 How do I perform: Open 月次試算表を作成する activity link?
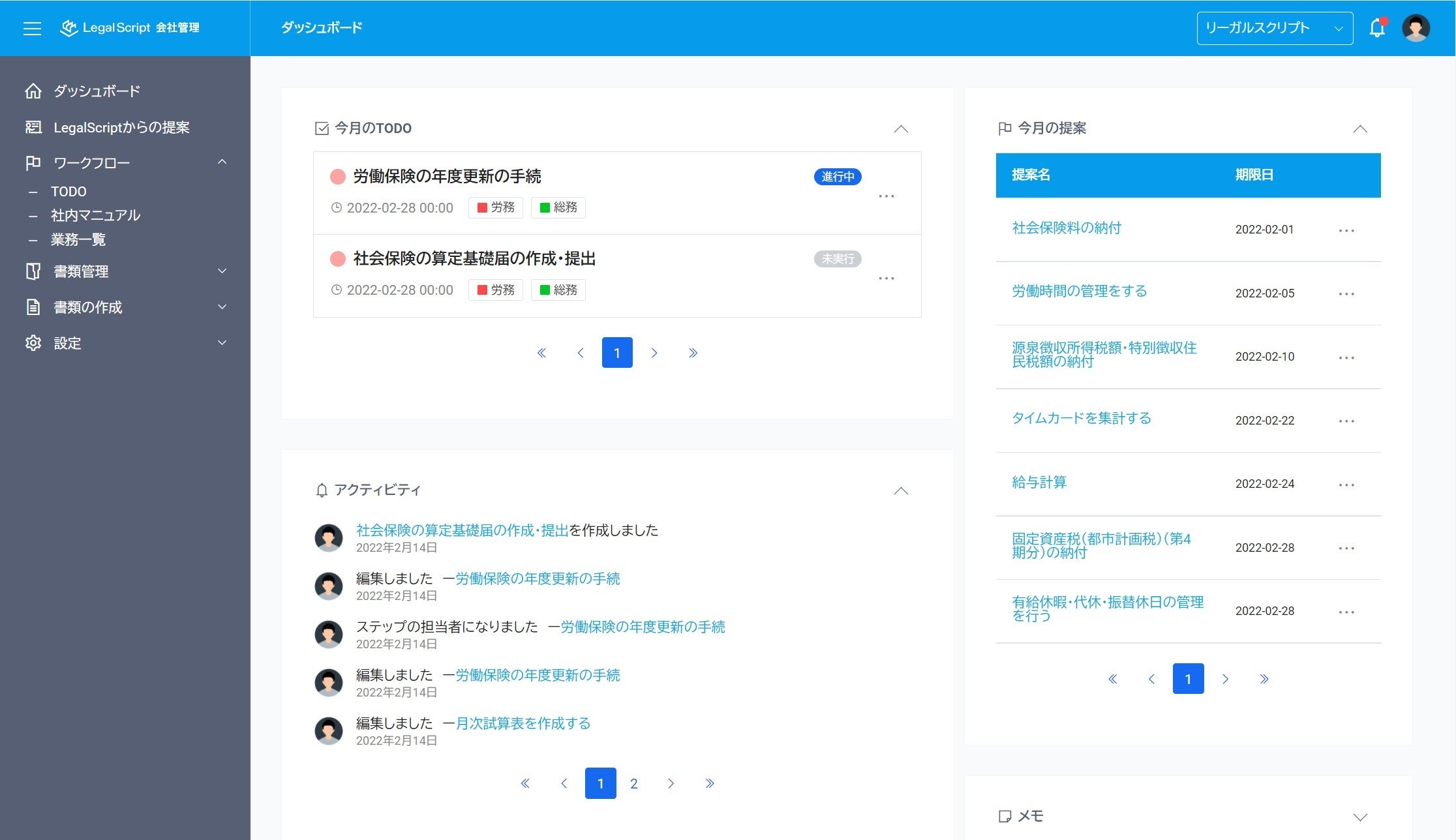[523, 723]
